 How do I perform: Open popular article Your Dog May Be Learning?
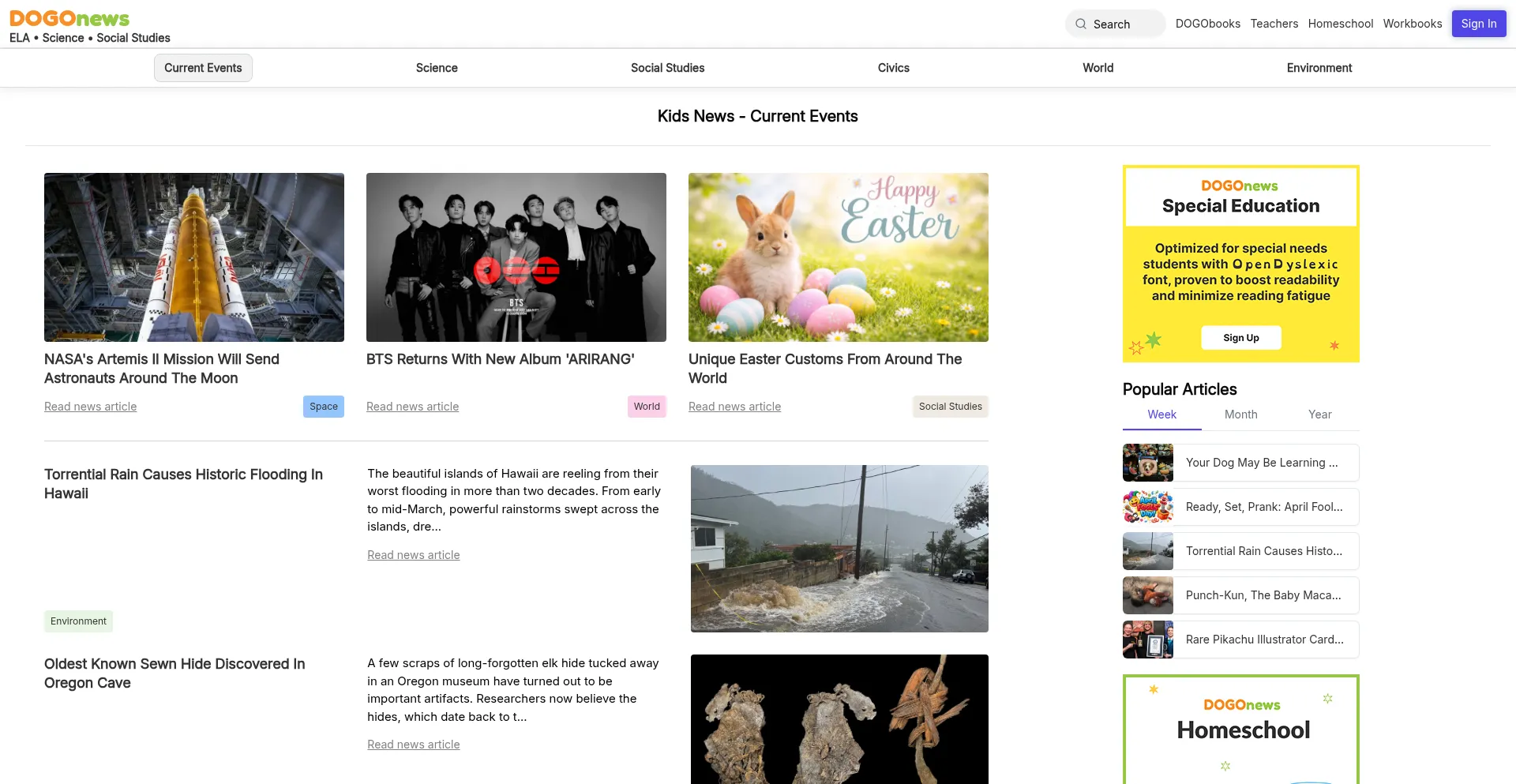tap(1262, 463)
